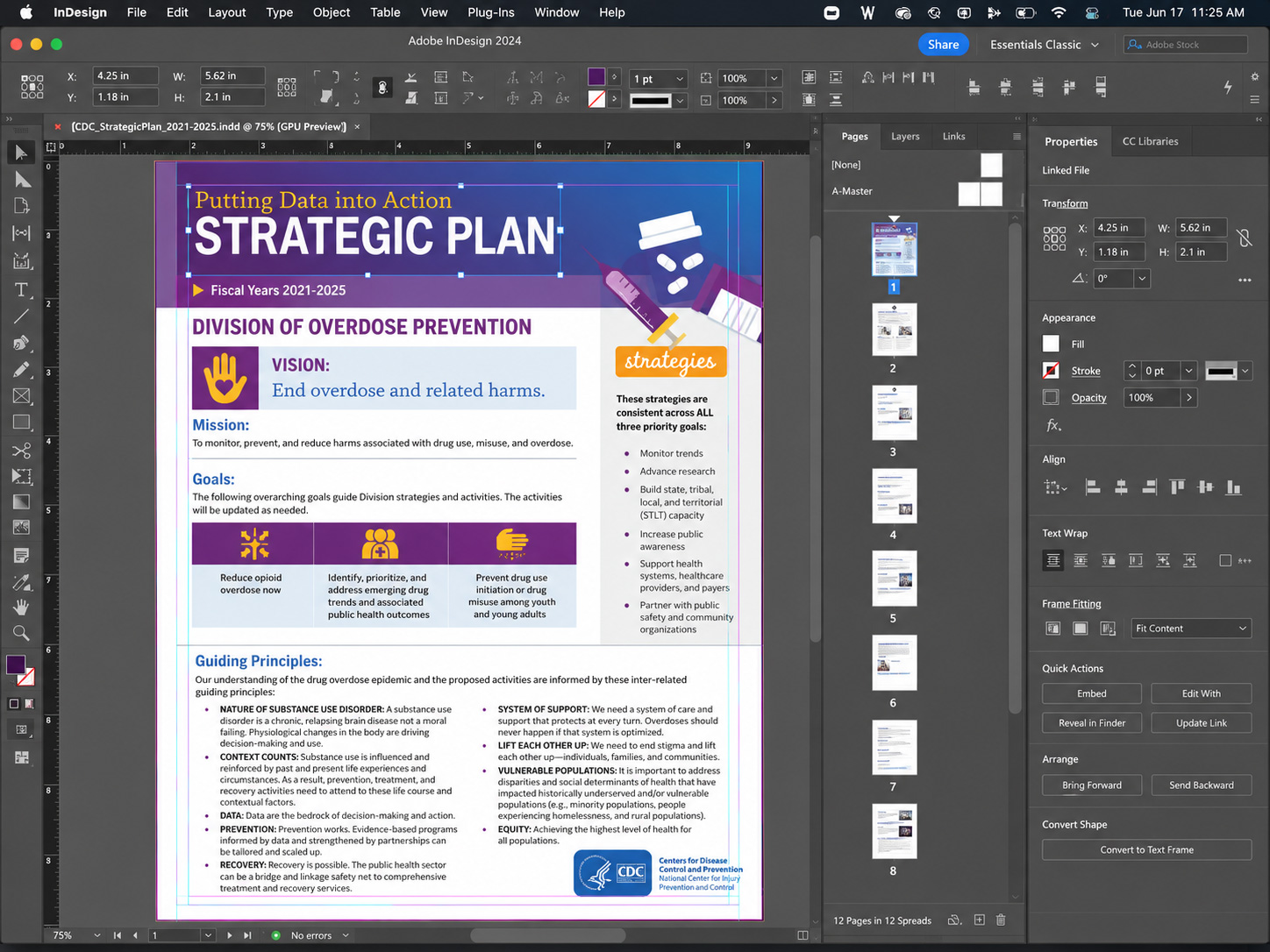Open Wi-Fi status in the menu bar

click(x=1059, y=12)
